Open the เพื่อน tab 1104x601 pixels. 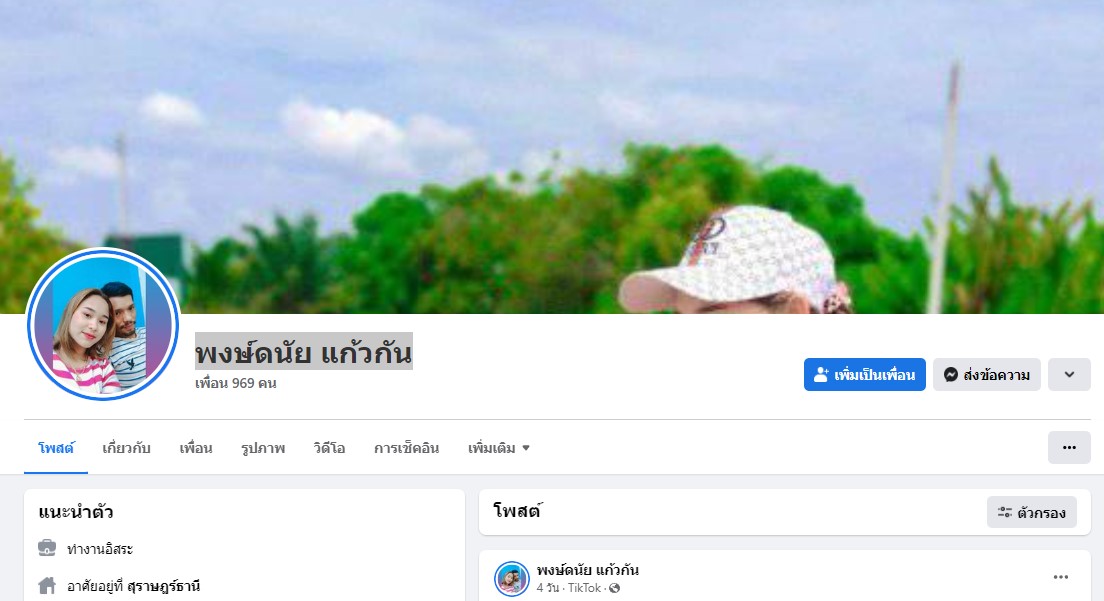coord(196,448)
